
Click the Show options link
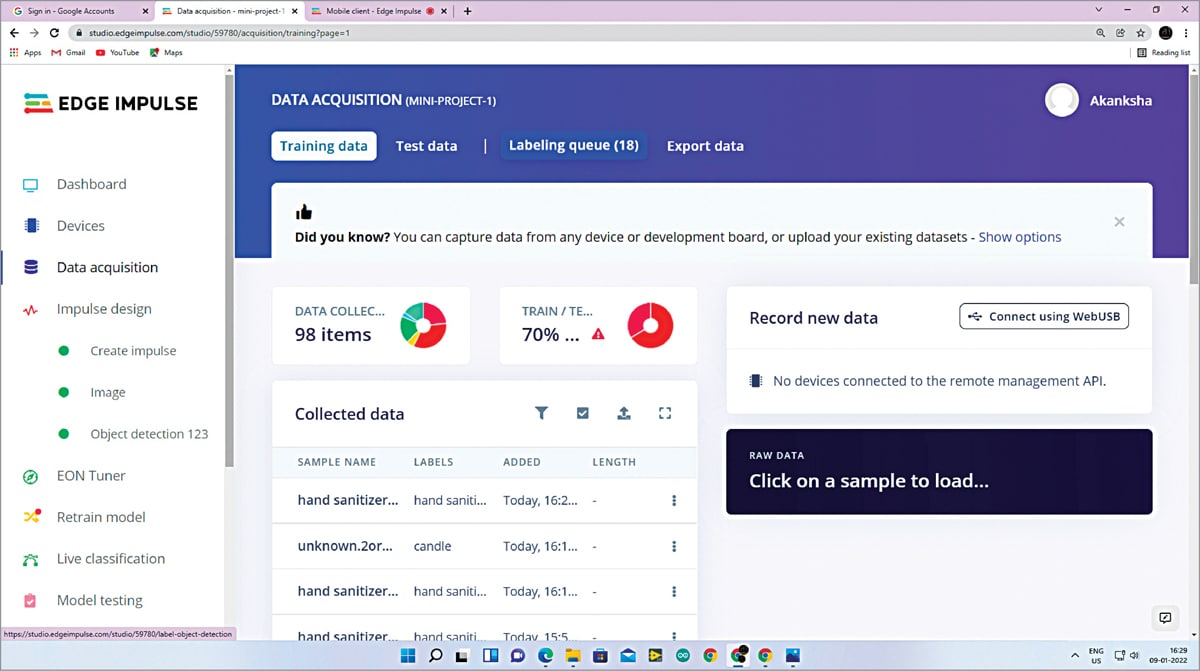(1019, 237)
